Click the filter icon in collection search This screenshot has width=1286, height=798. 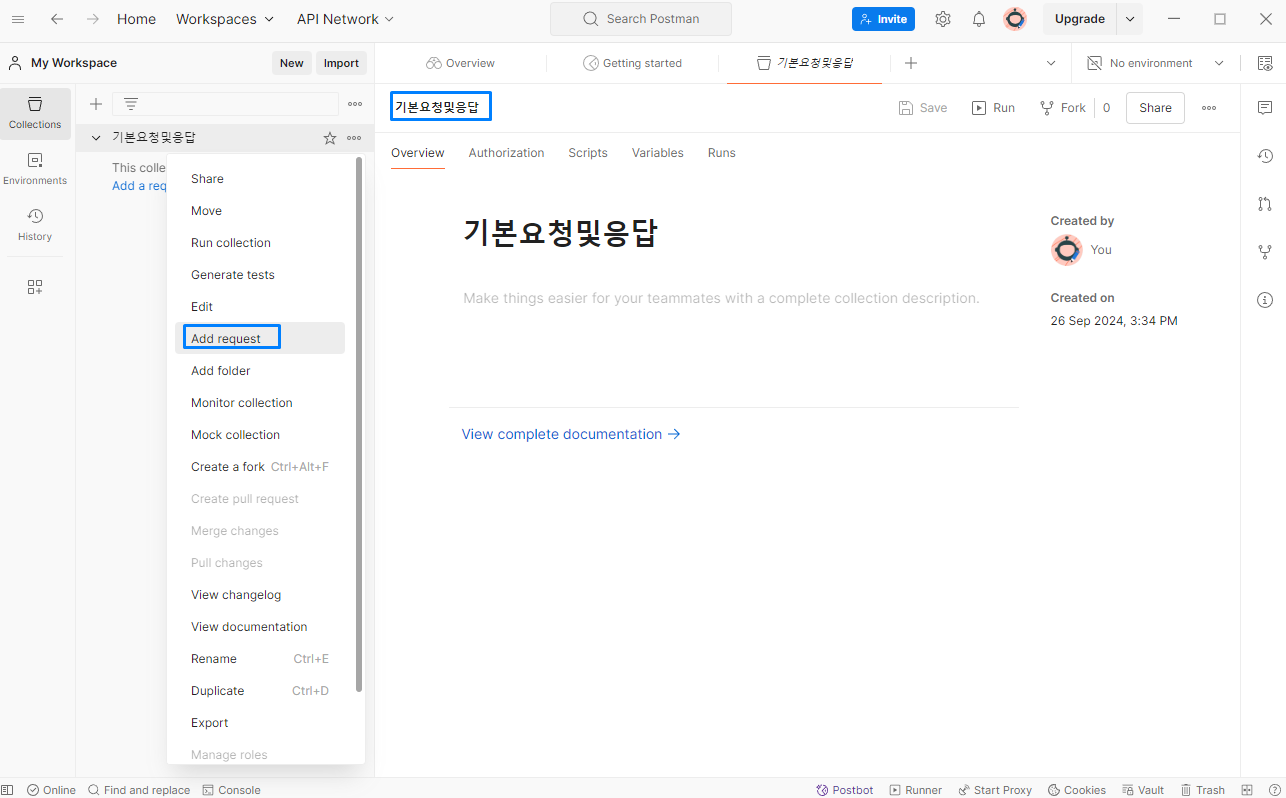[131, 104]
